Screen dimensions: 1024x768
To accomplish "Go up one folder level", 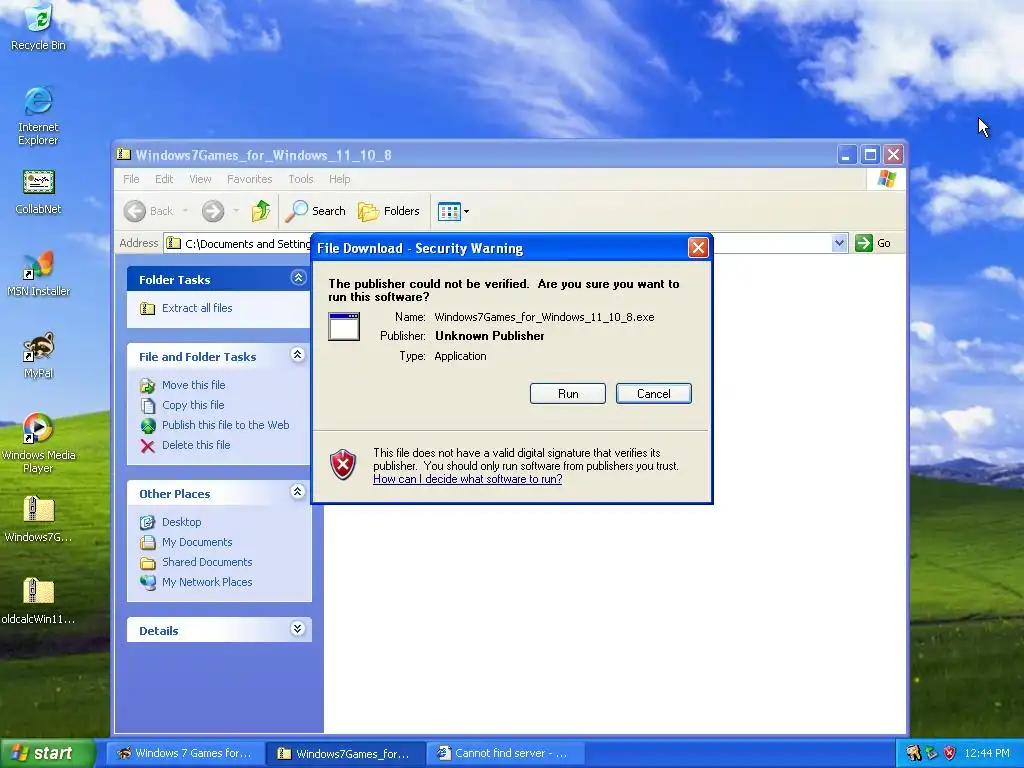I will tap(261, 211).
